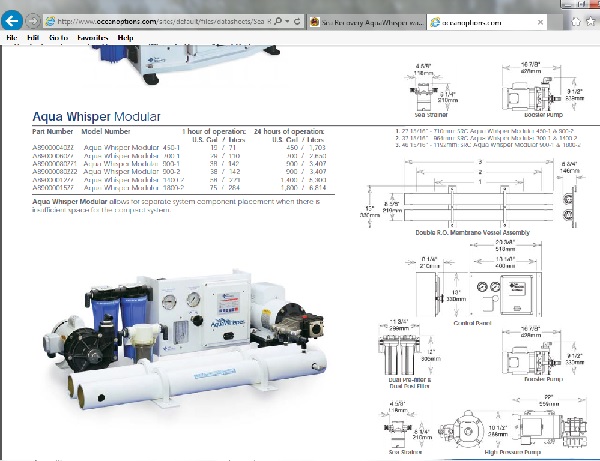Open Favorites with the star icon
Viewport: 600px width, 461px height.
point(591,21)
